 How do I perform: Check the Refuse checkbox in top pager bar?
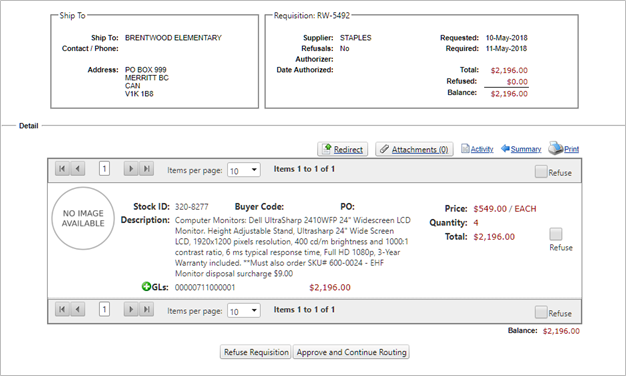point(541,172)
